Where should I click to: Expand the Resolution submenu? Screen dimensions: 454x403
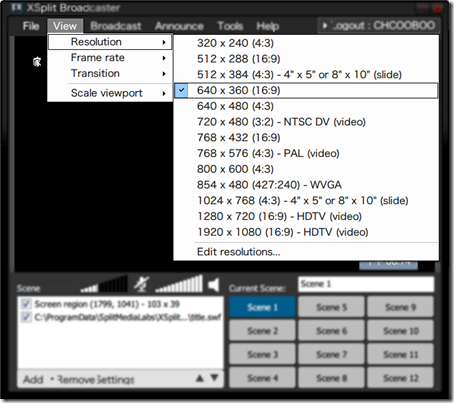click(x=110, y=42)
